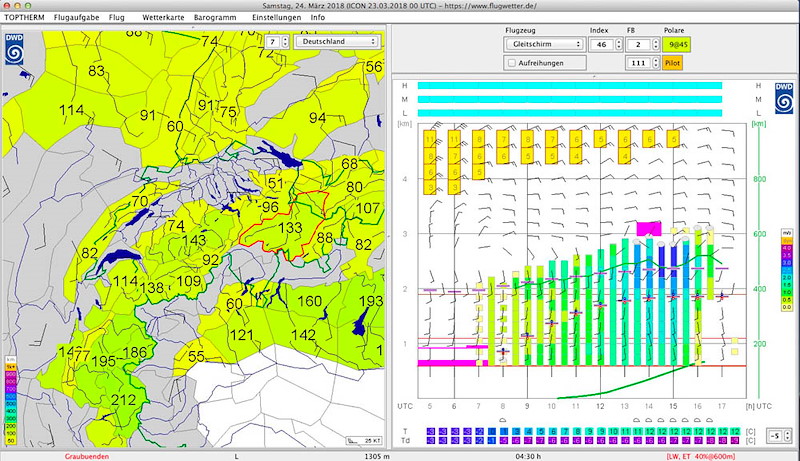Click the FB value field 2
The height and width of the screenshot is (461, 800).
click(638, 44)
